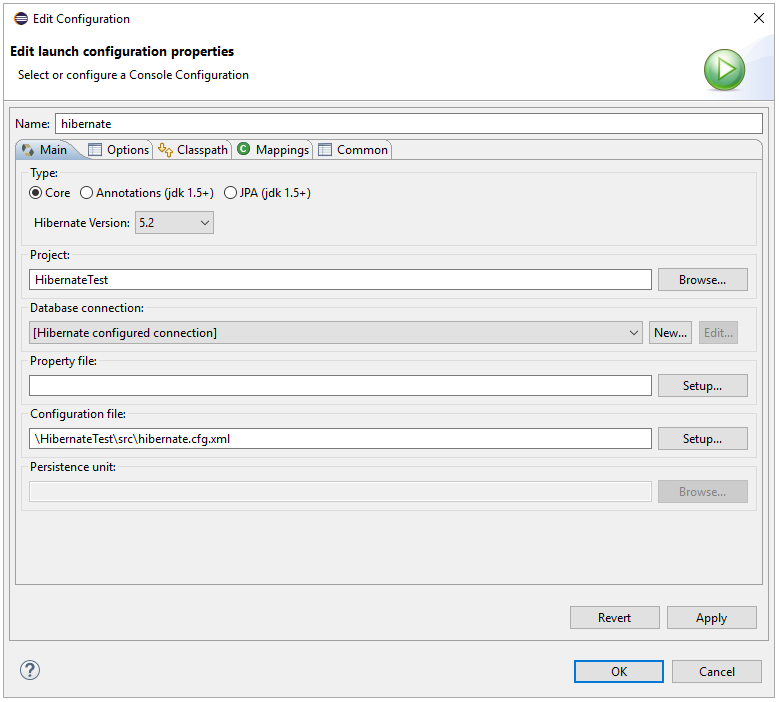Browse for a project
Viewport: 779px width, 702px height.
(x=702, y=280)
